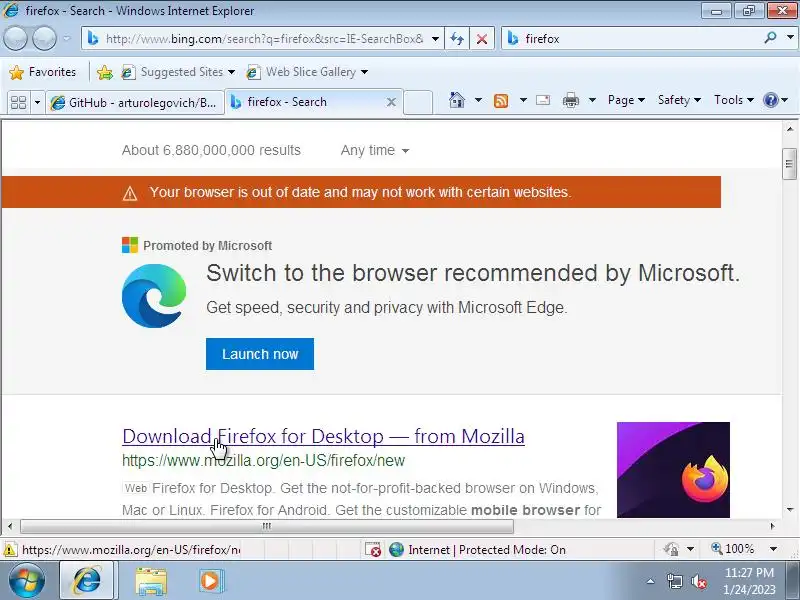Click the magnifier Search icon

pyautogui.click(x=770, y=38)
